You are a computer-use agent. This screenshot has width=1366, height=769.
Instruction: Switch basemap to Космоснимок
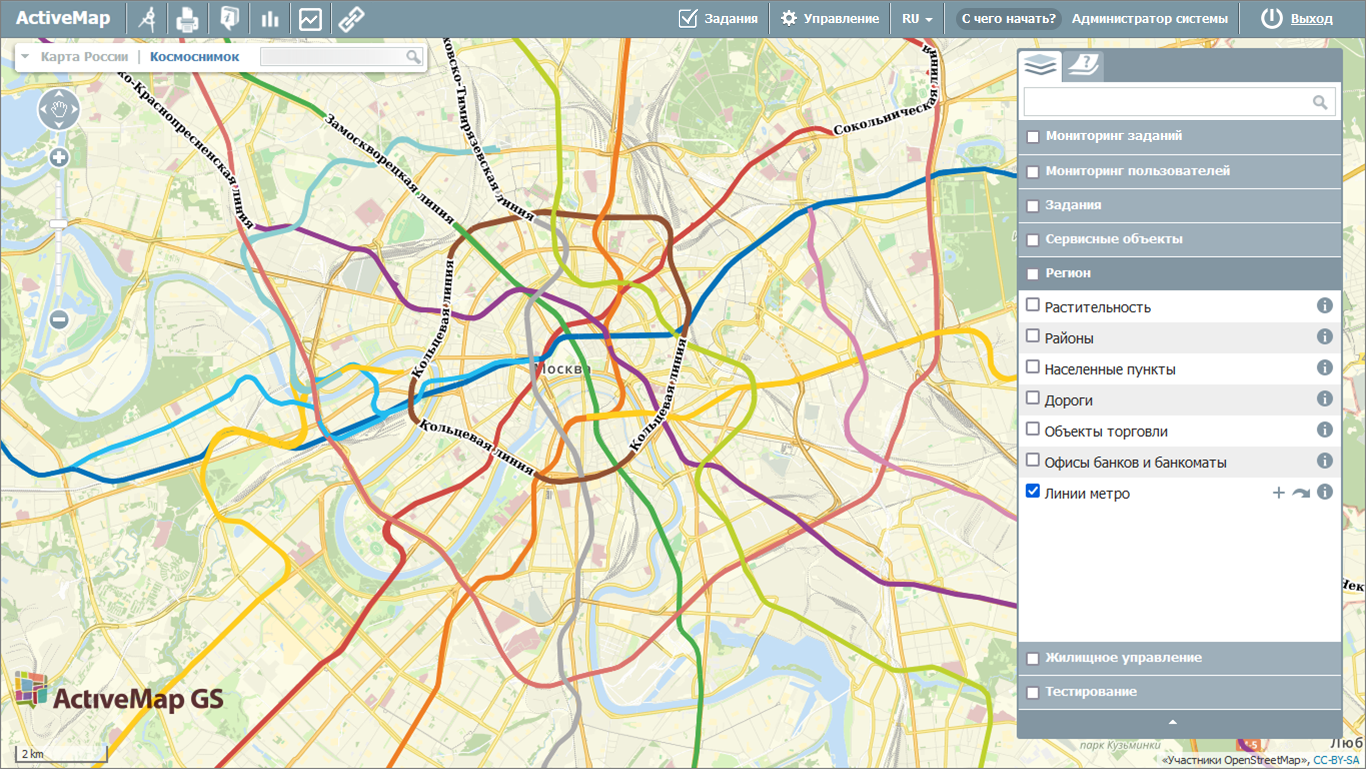click(194, 57)
